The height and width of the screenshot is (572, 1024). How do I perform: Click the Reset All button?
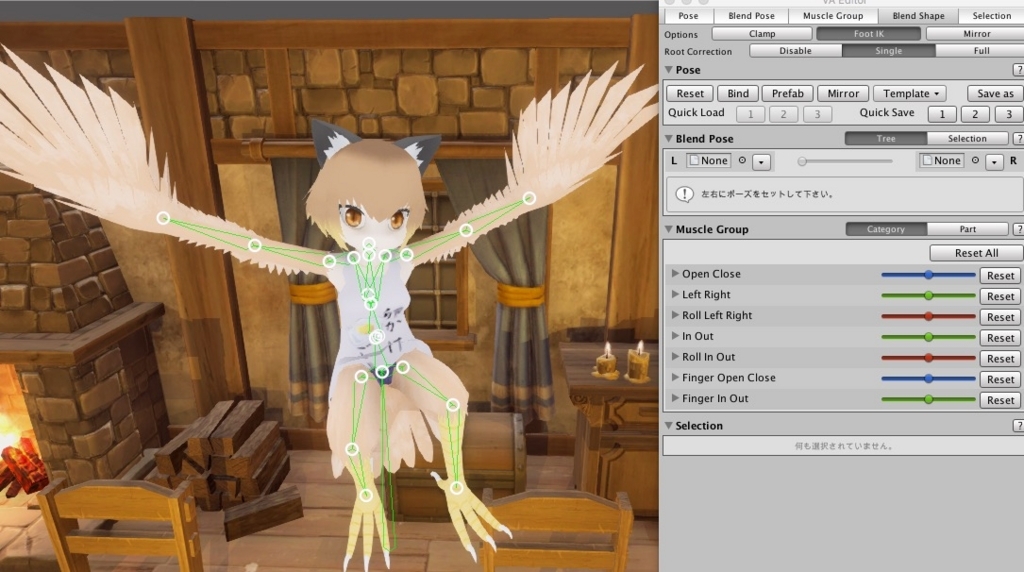tap(976, 253)
